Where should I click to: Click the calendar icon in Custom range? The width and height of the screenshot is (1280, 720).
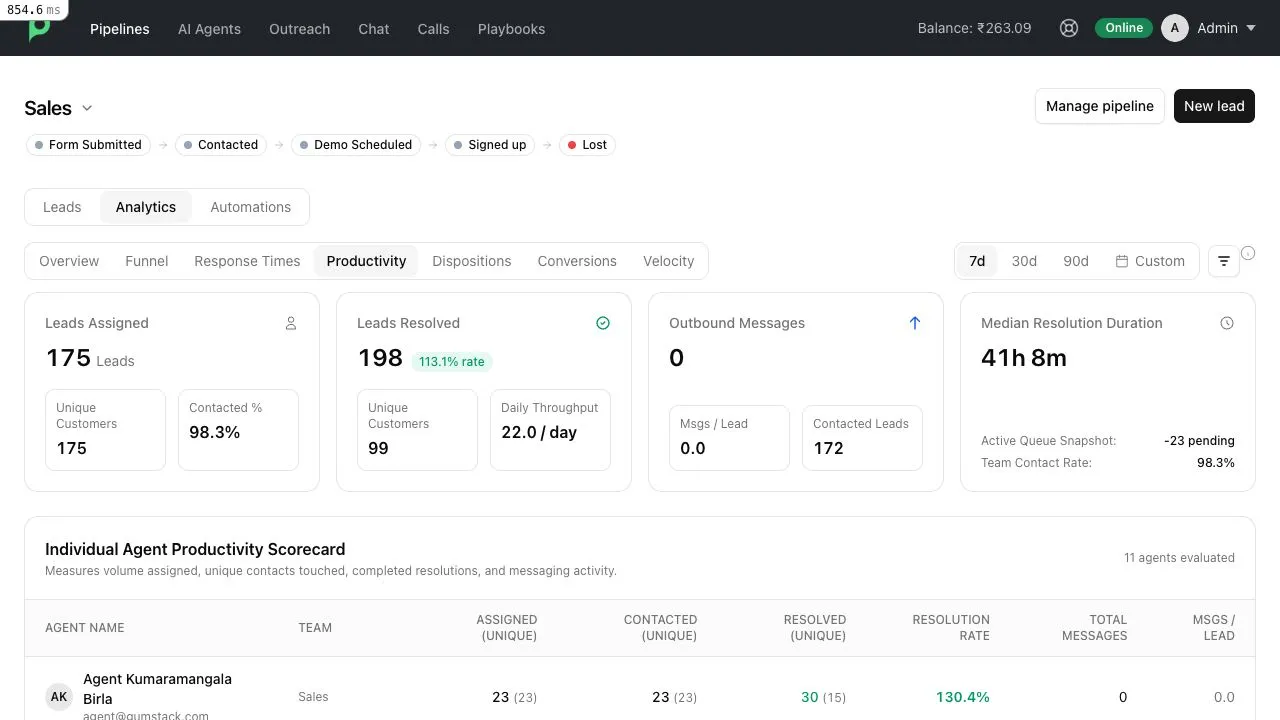pos(1122,261)
